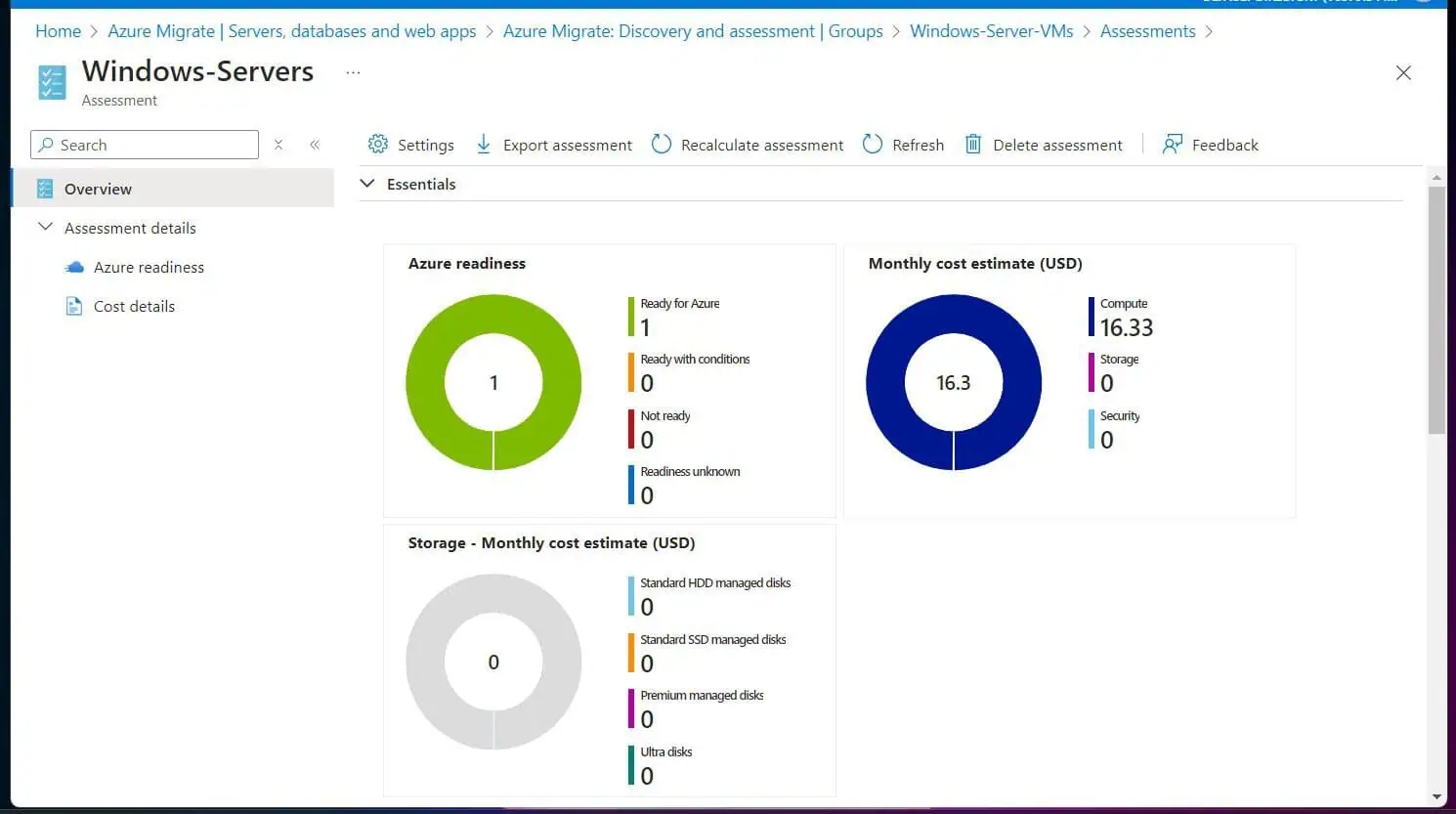
Task: Click the Feedback person icon
Action: 1172,145
